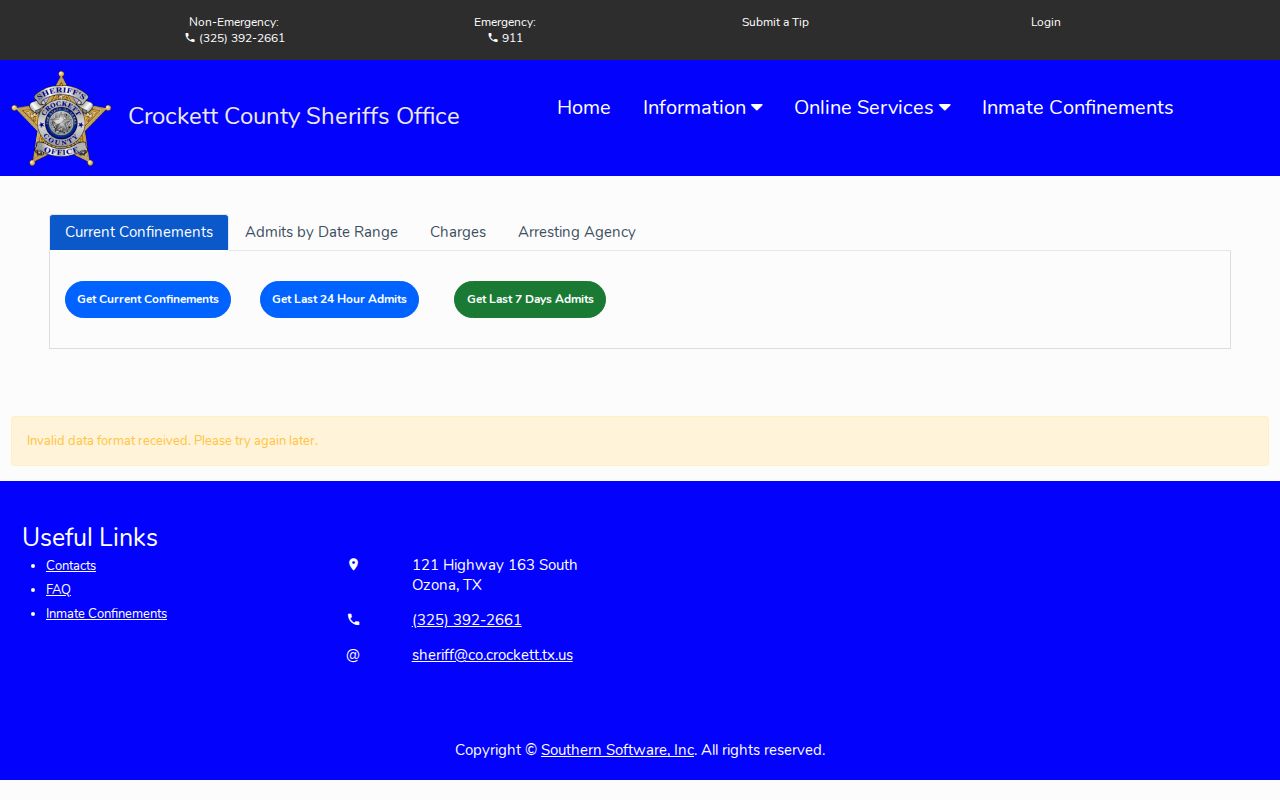Click the 911 emergency number
Viewport: 1280px width, 800px height.
coord(512,38)
